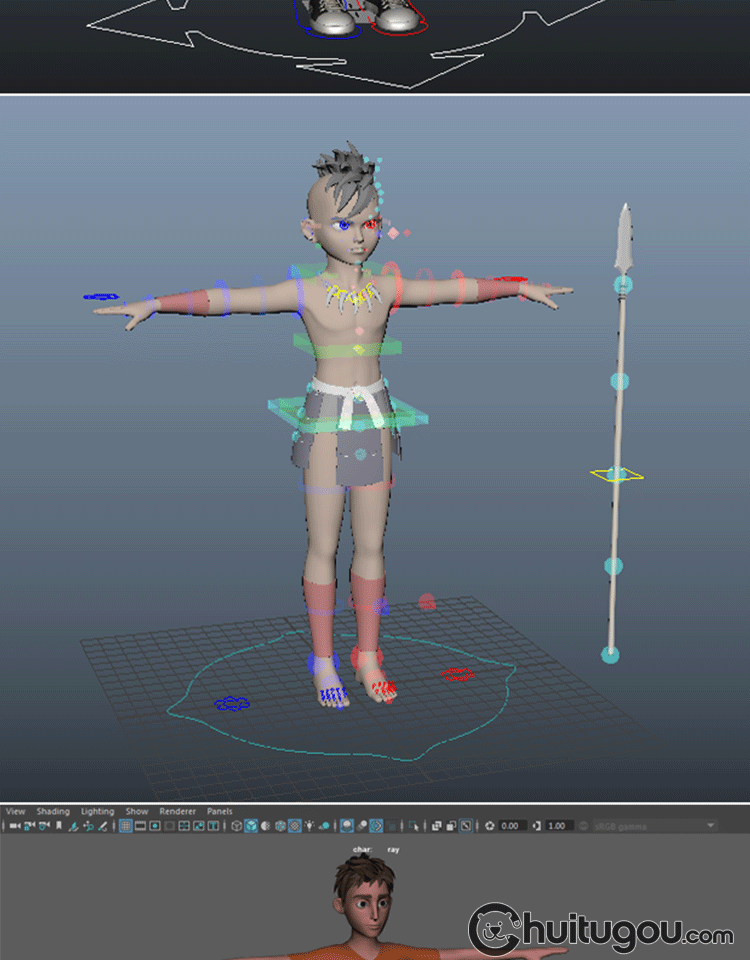Viewport: 750px width, 960px height.
Task: Click the exposure value field showing 0.00
Action: click(x=510, y=826)
